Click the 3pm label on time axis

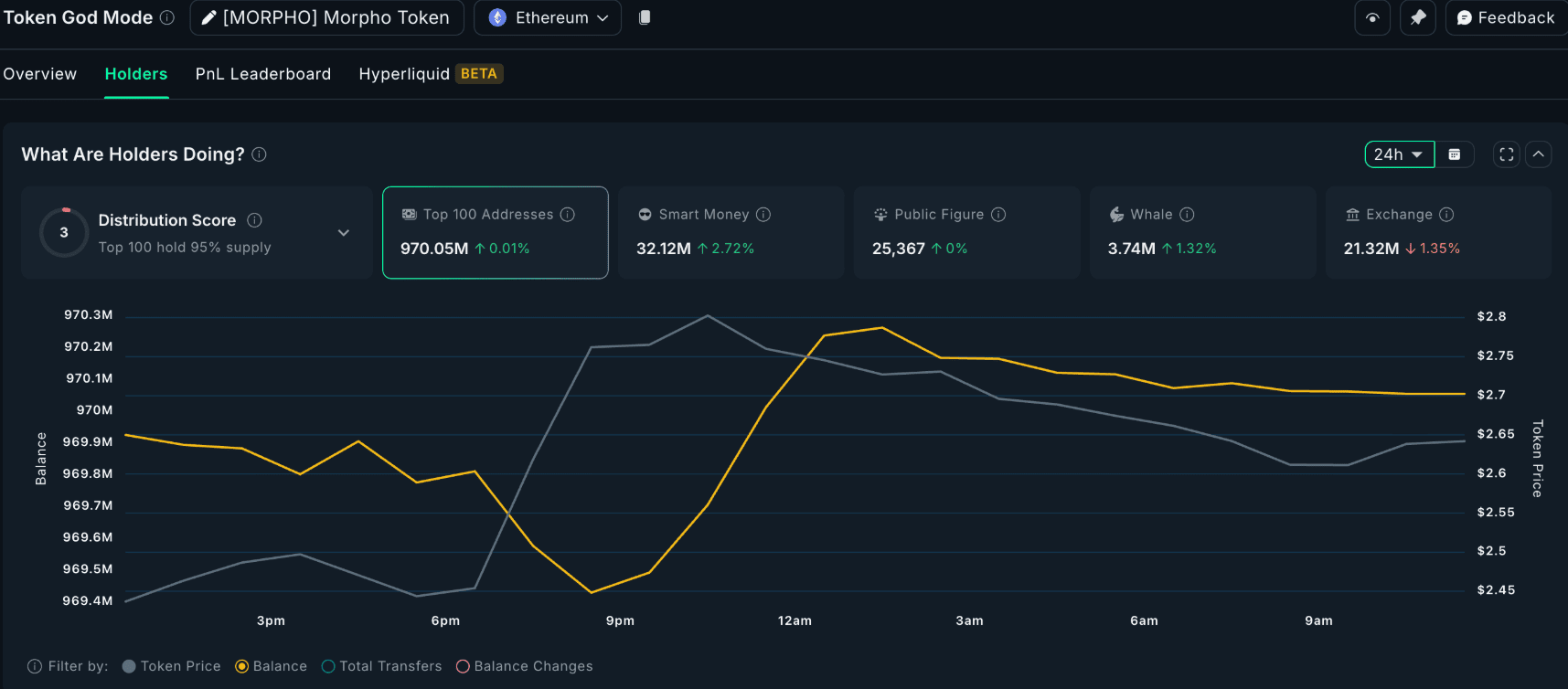(271, 620)
